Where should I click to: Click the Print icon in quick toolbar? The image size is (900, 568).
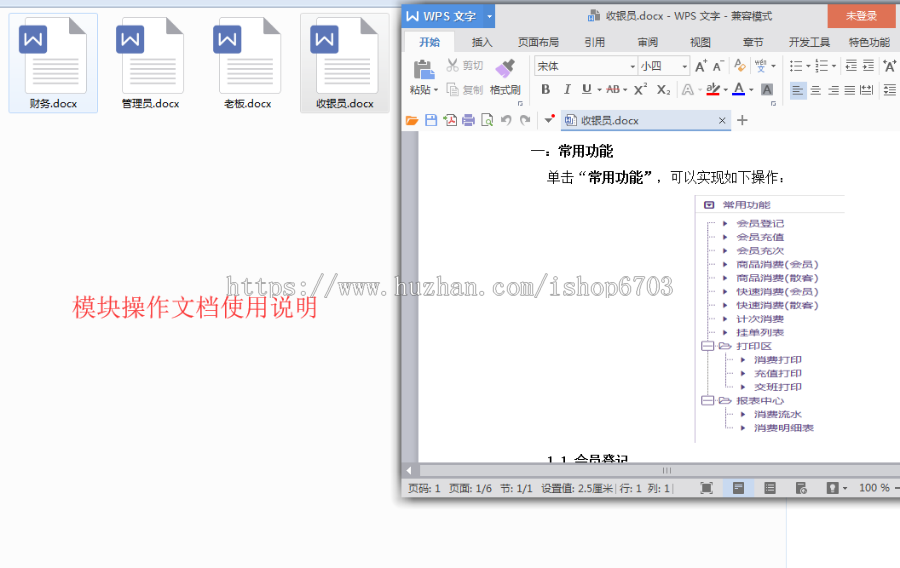click(x=468, y=120)
